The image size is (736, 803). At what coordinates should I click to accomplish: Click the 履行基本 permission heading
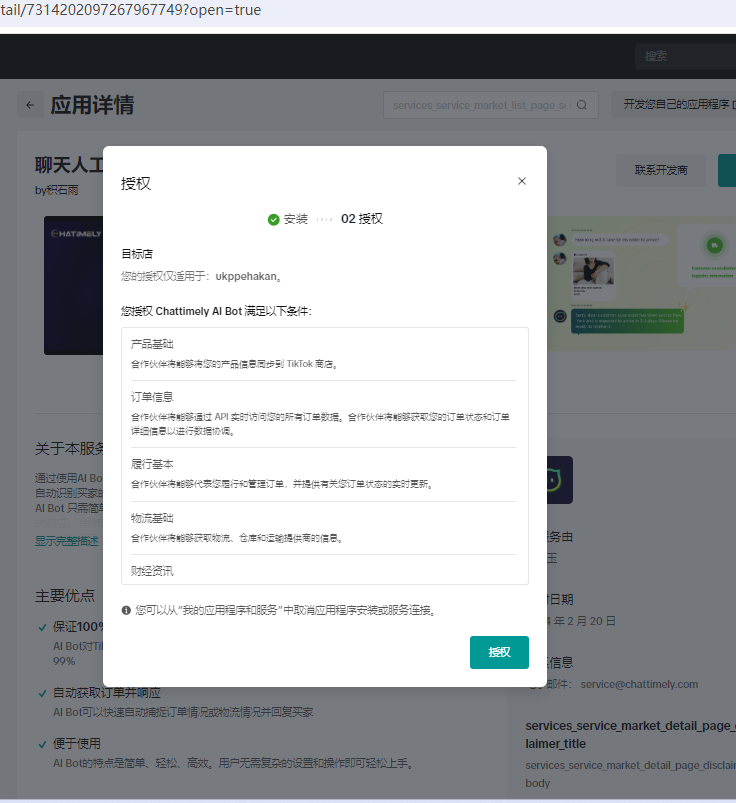[x=152, y=464]
